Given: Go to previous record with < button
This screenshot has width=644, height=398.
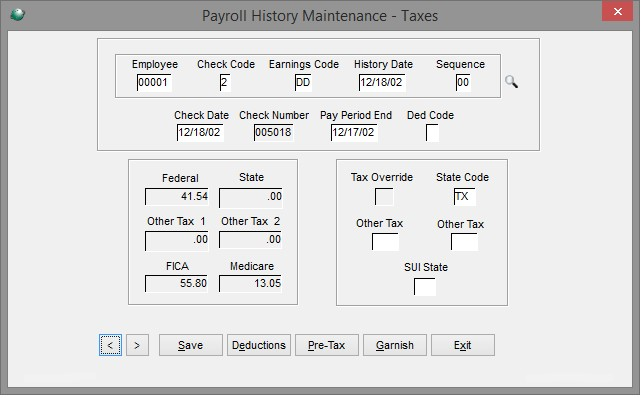Looking at the screenshot, I should [110, 345].
